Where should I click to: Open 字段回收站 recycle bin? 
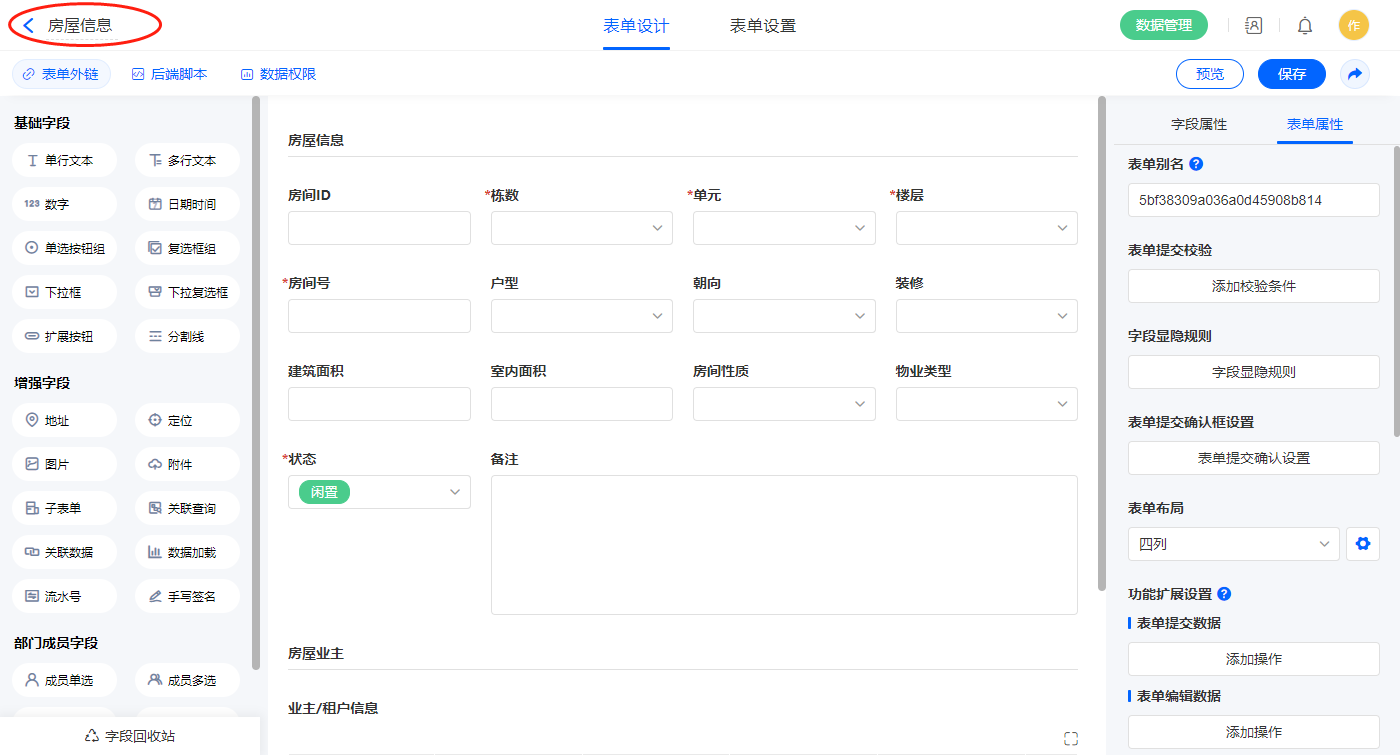pos(130,736)
